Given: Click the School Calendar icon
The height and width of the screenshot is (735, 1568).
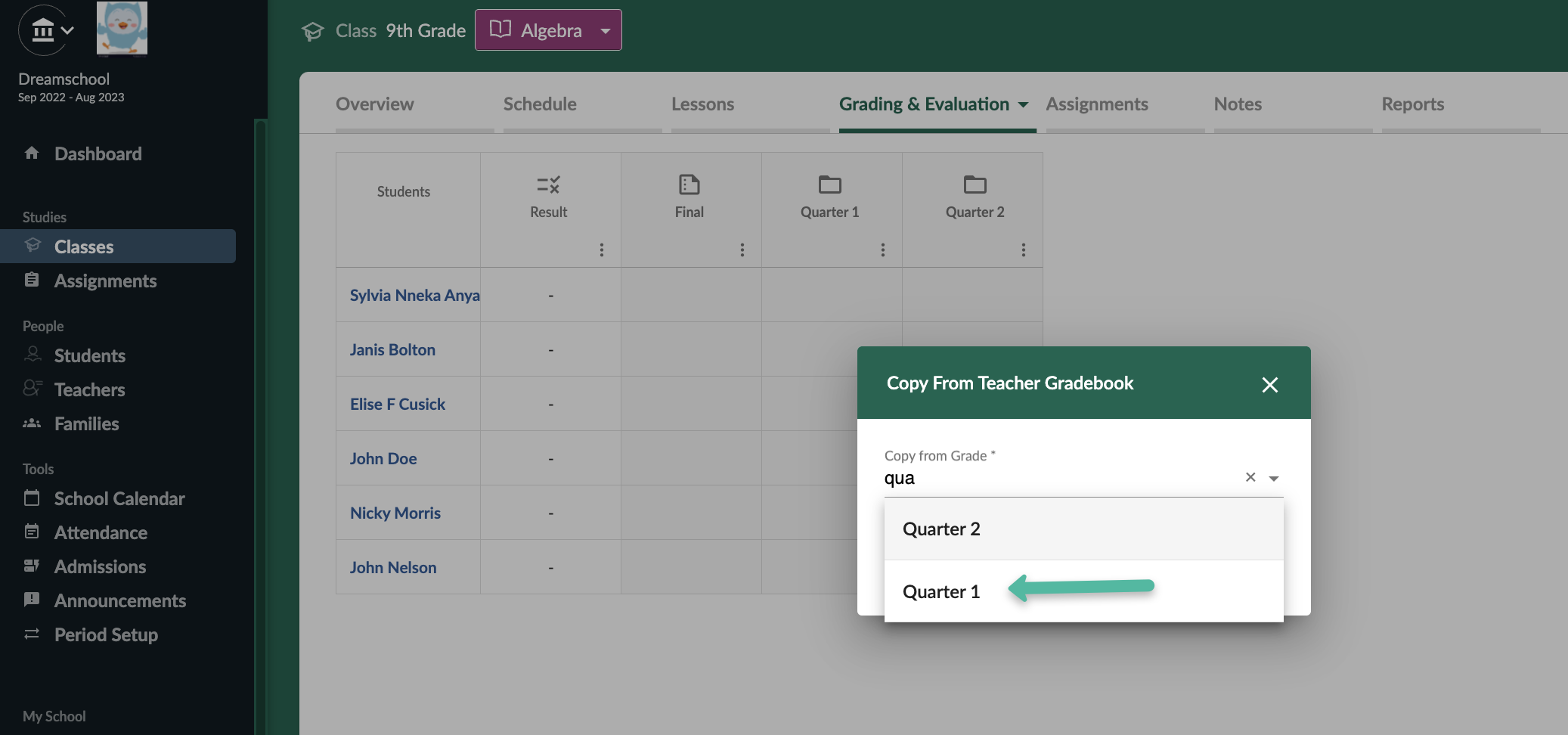Looking at the screenshot, I should (x=32, y=498).
